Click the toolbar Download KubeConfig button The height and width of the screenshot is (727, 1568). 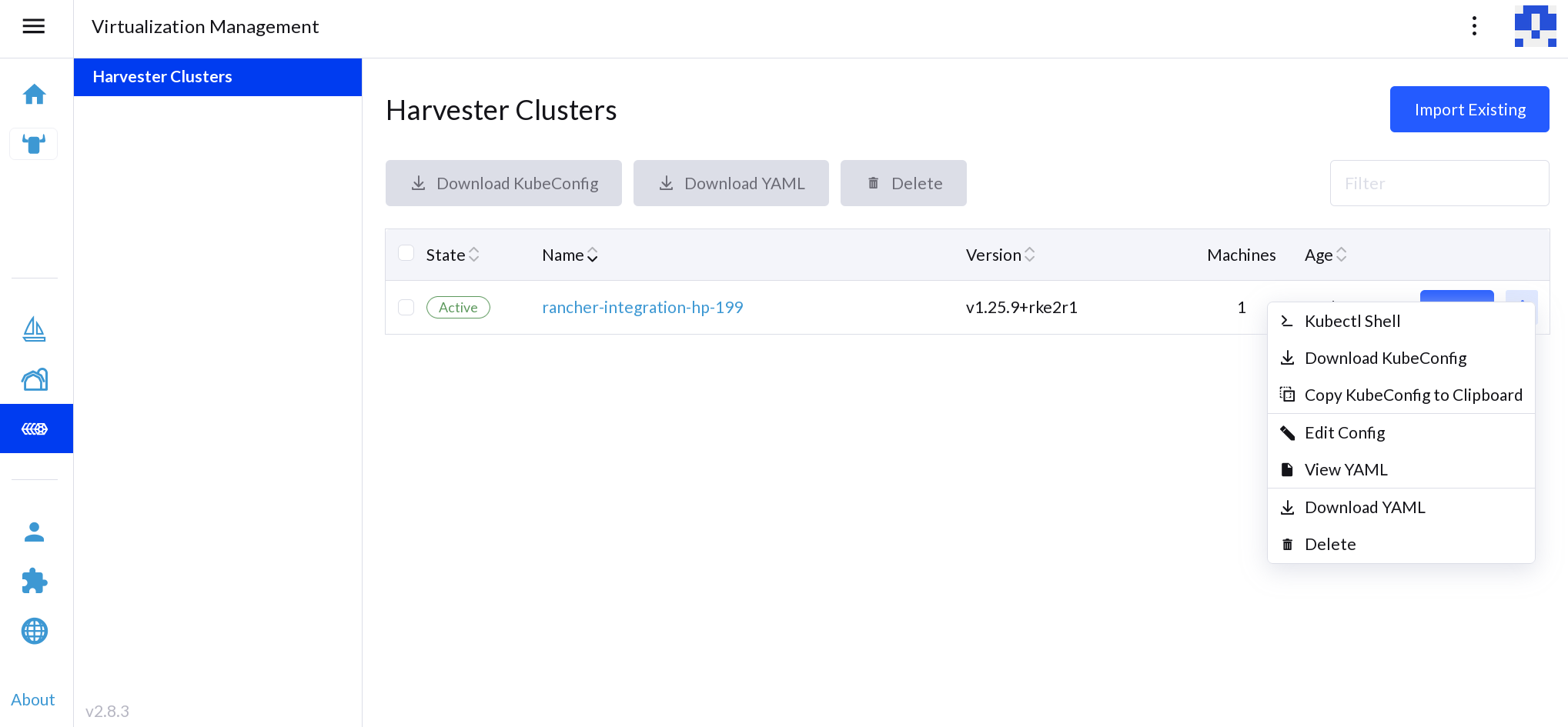(503, 183)
